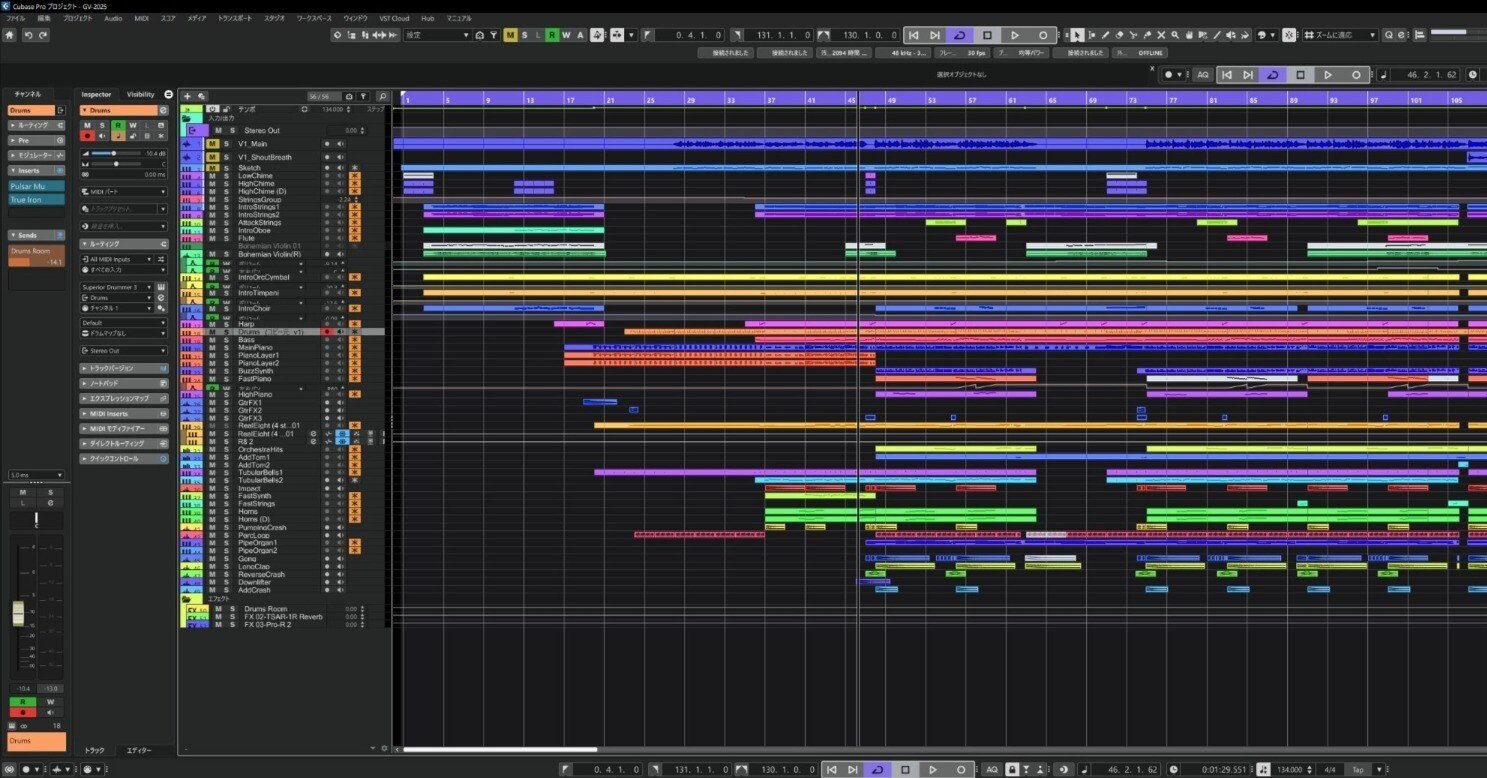1487x778 pixels.
Task: Open the Pulsar Mu insert plugin
Action: (37, 186)
